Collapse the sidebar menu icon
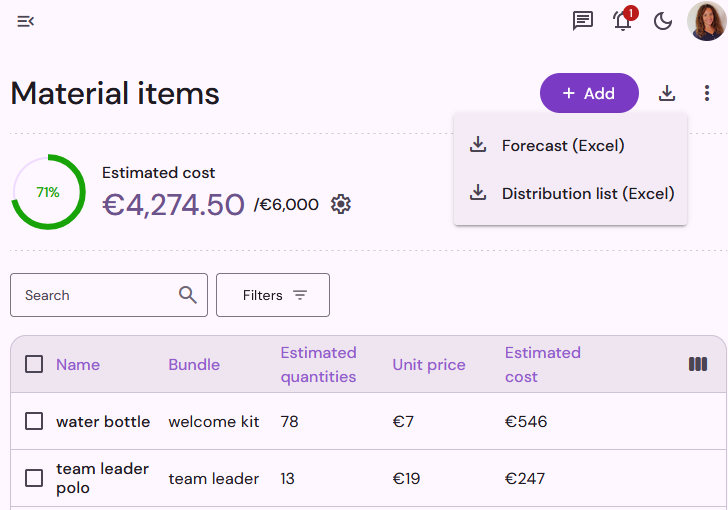This screenshot has width=728, height=510. point(26,21)
